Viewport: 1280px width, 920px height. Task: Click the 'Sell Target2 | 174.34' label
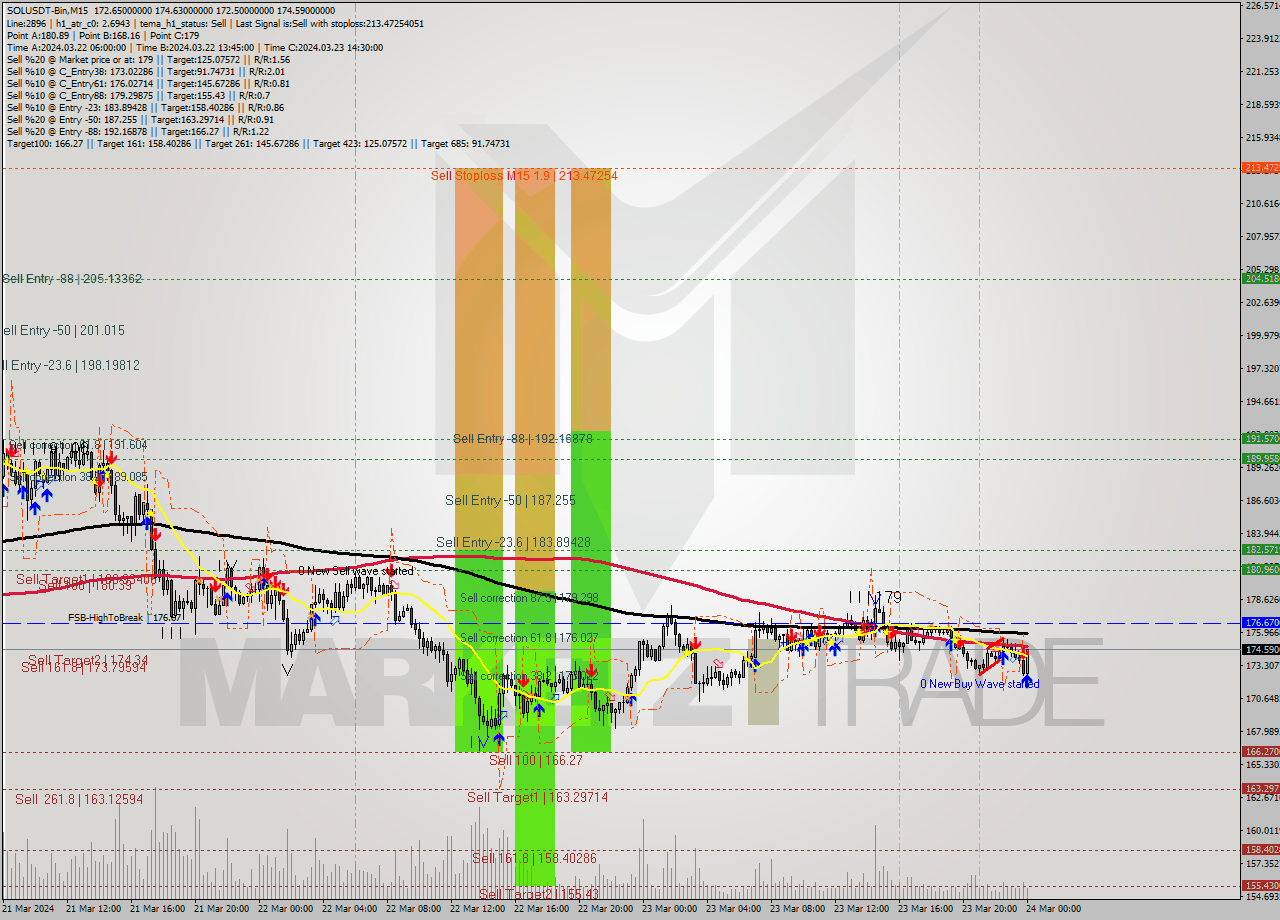pyautogui.click(x=88, y=661)
